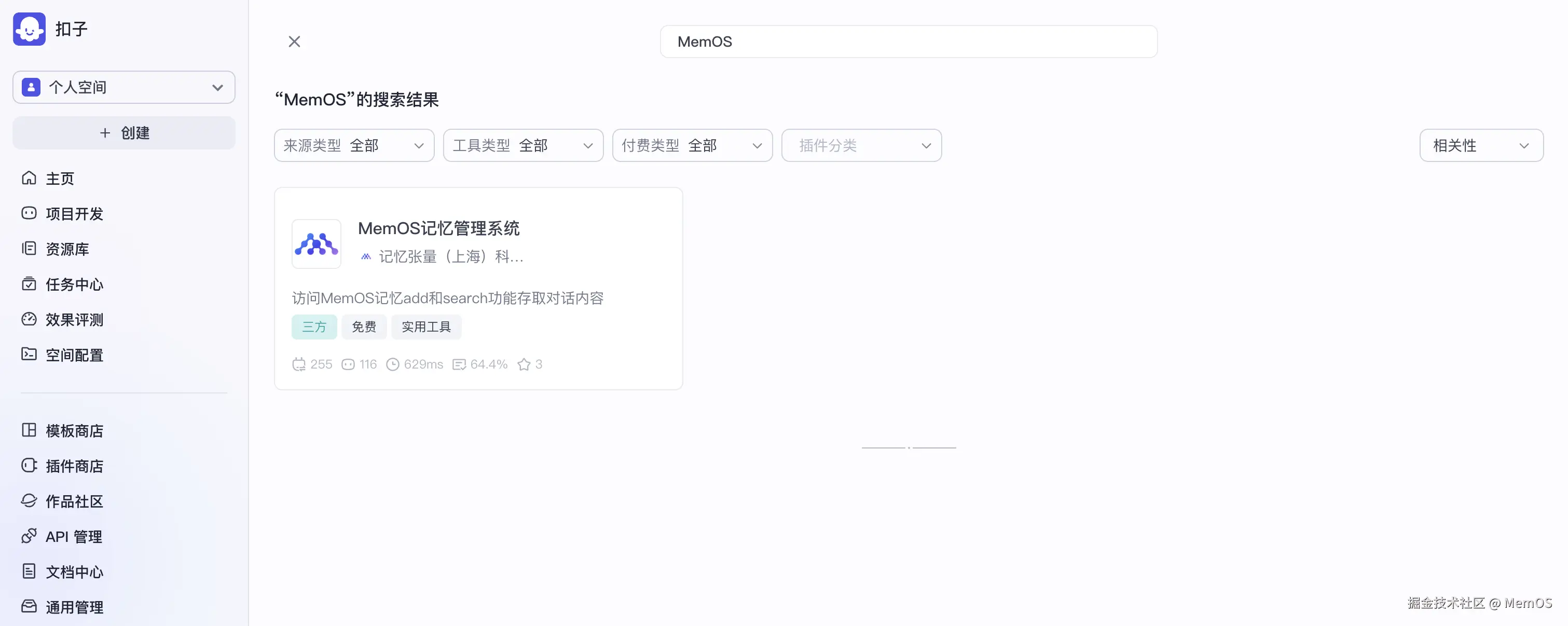This screenshot has height=626, width=1568.
Task: Click the 实用工具 tag
Action: (426, 327)
